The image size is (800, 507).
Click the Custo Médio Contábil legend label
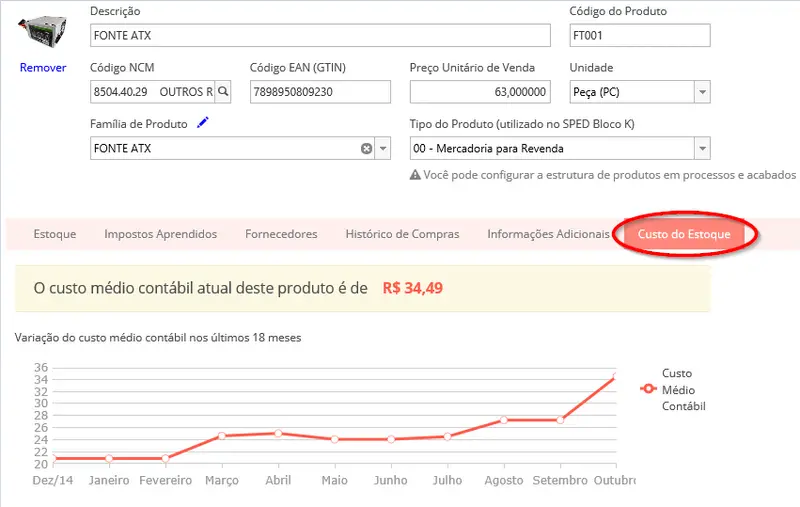(x=684, y=390)
